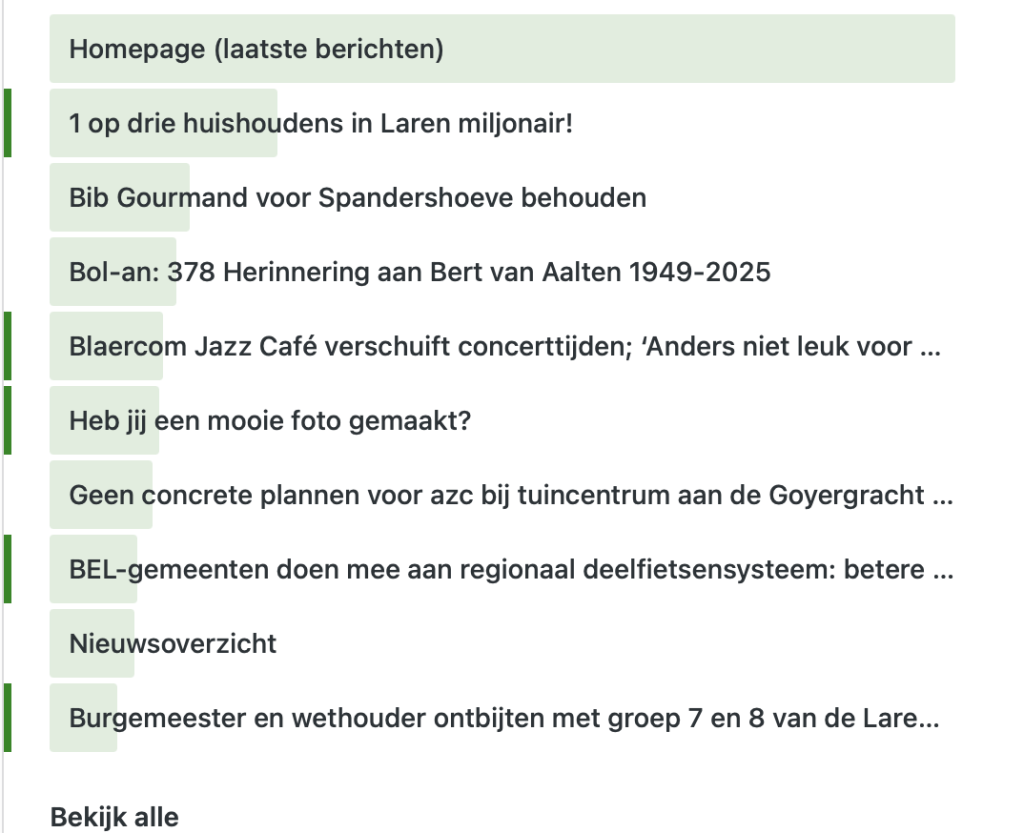Open the Homepage (laatste berichten) entry

coord(256,49)
